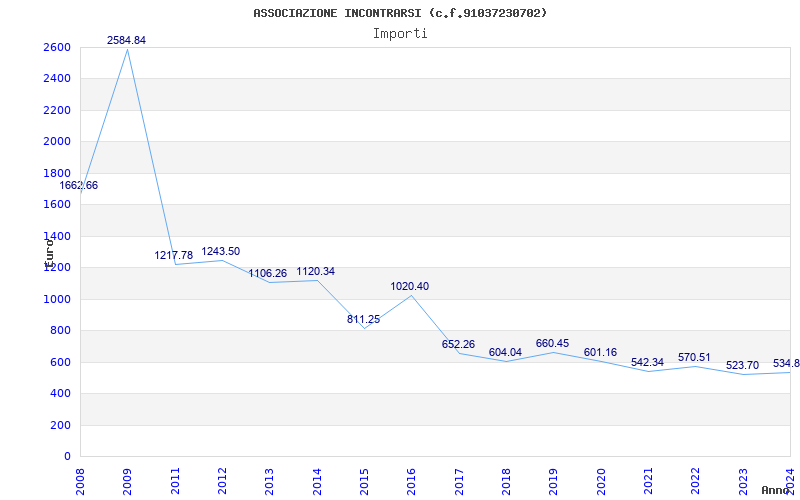Click the 811.25 data point label
Viewport: 800px width, 500px height.
pyautogui.click(x=363, y=320)
